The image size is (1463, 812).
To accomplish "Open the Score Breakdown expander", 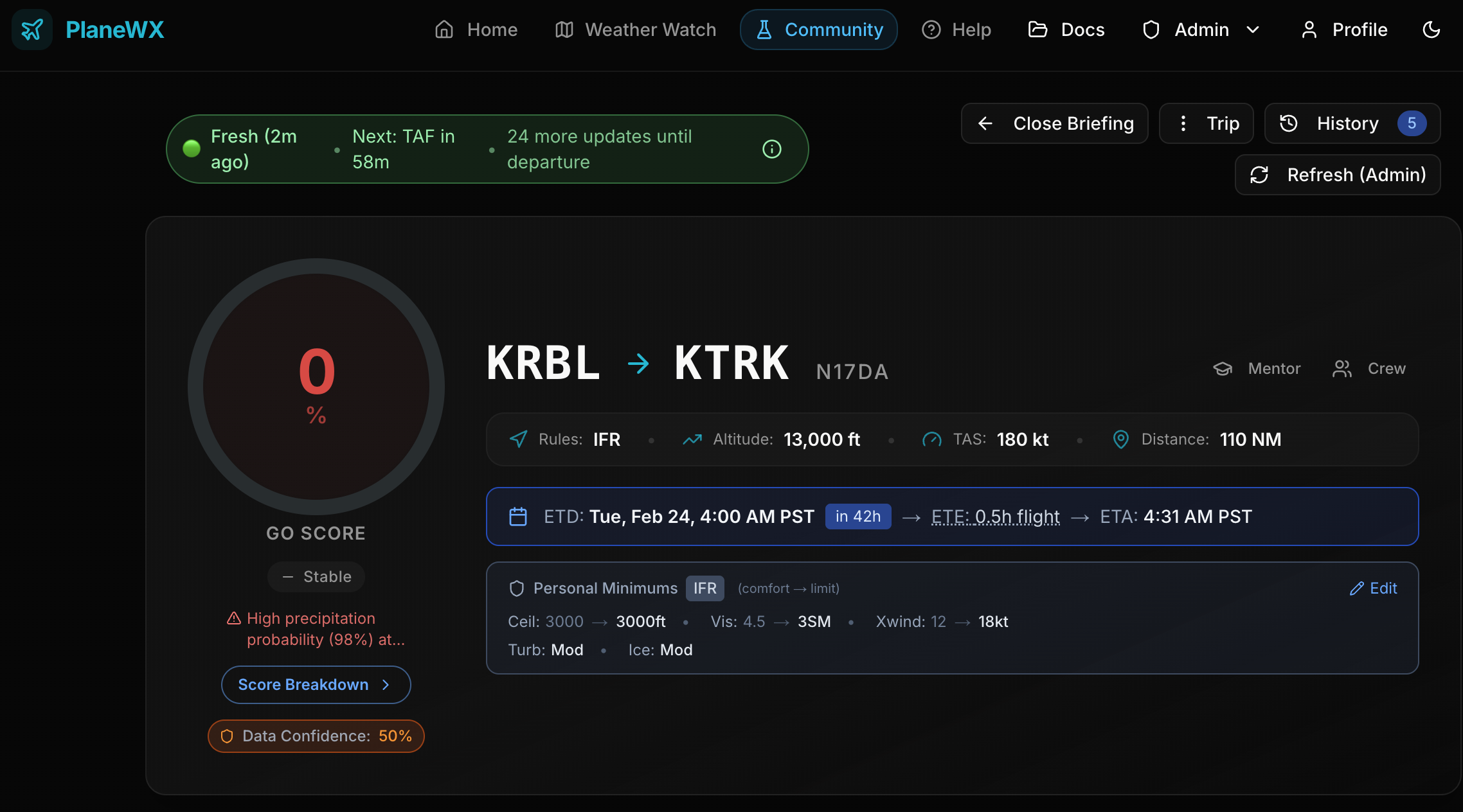I will 316,684.
